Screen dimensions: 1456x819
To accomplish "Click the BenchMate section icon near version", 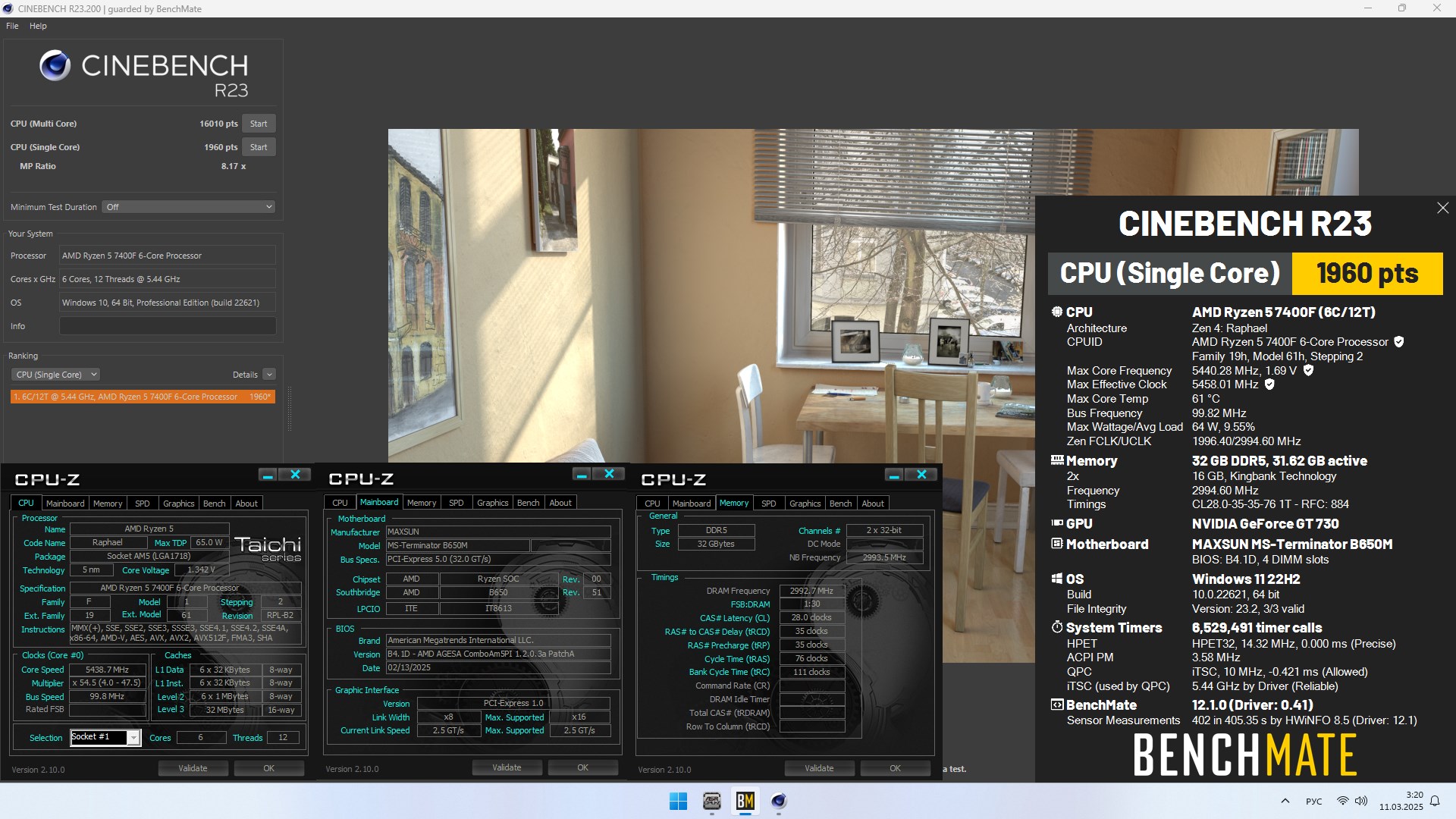I will tap(1057, 704).
